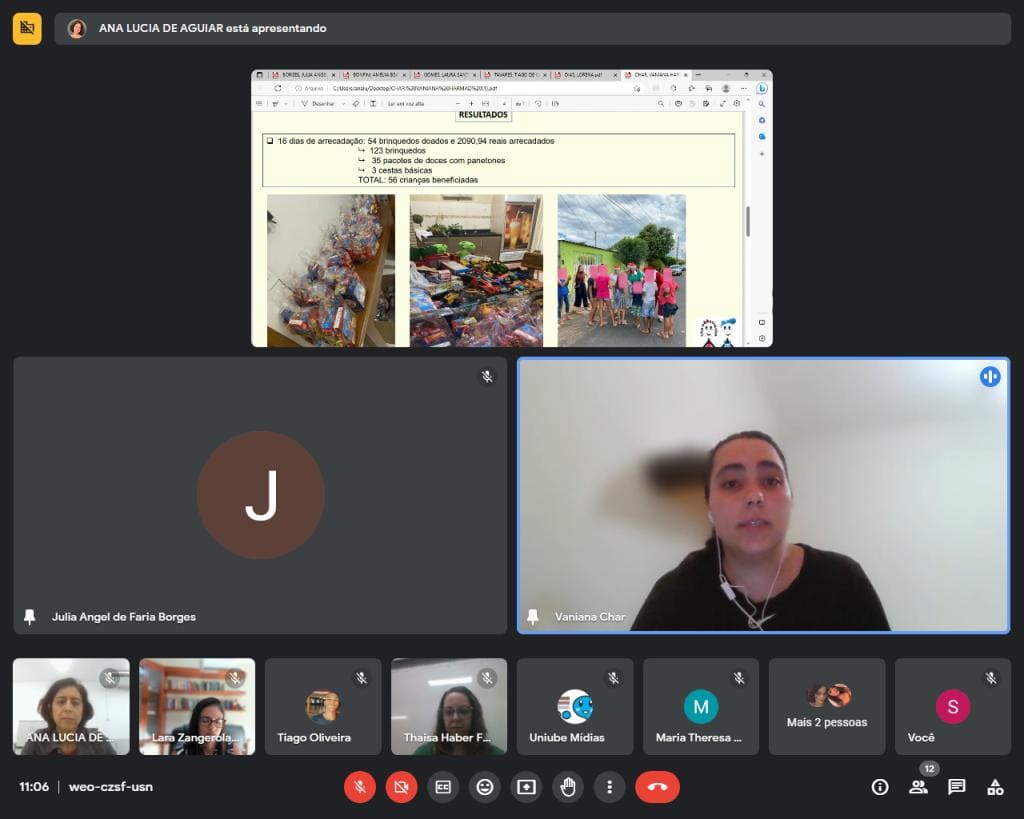The image size is (1024, 819).
Task: Toggle camera off button
Action: pos(401,787)
